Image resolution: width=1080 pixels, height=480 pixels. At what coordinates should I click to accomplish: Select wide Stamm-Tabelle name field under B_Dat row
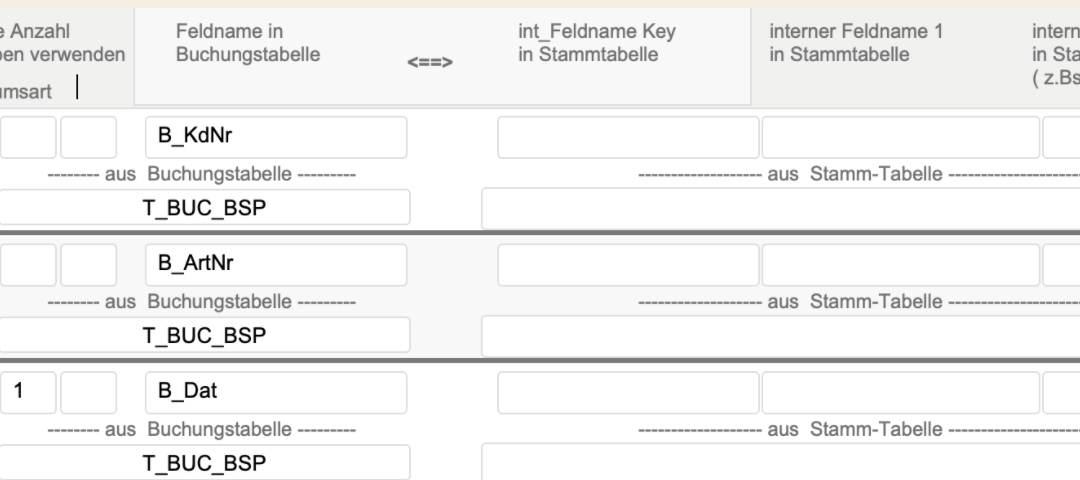(x=780, y=463)
